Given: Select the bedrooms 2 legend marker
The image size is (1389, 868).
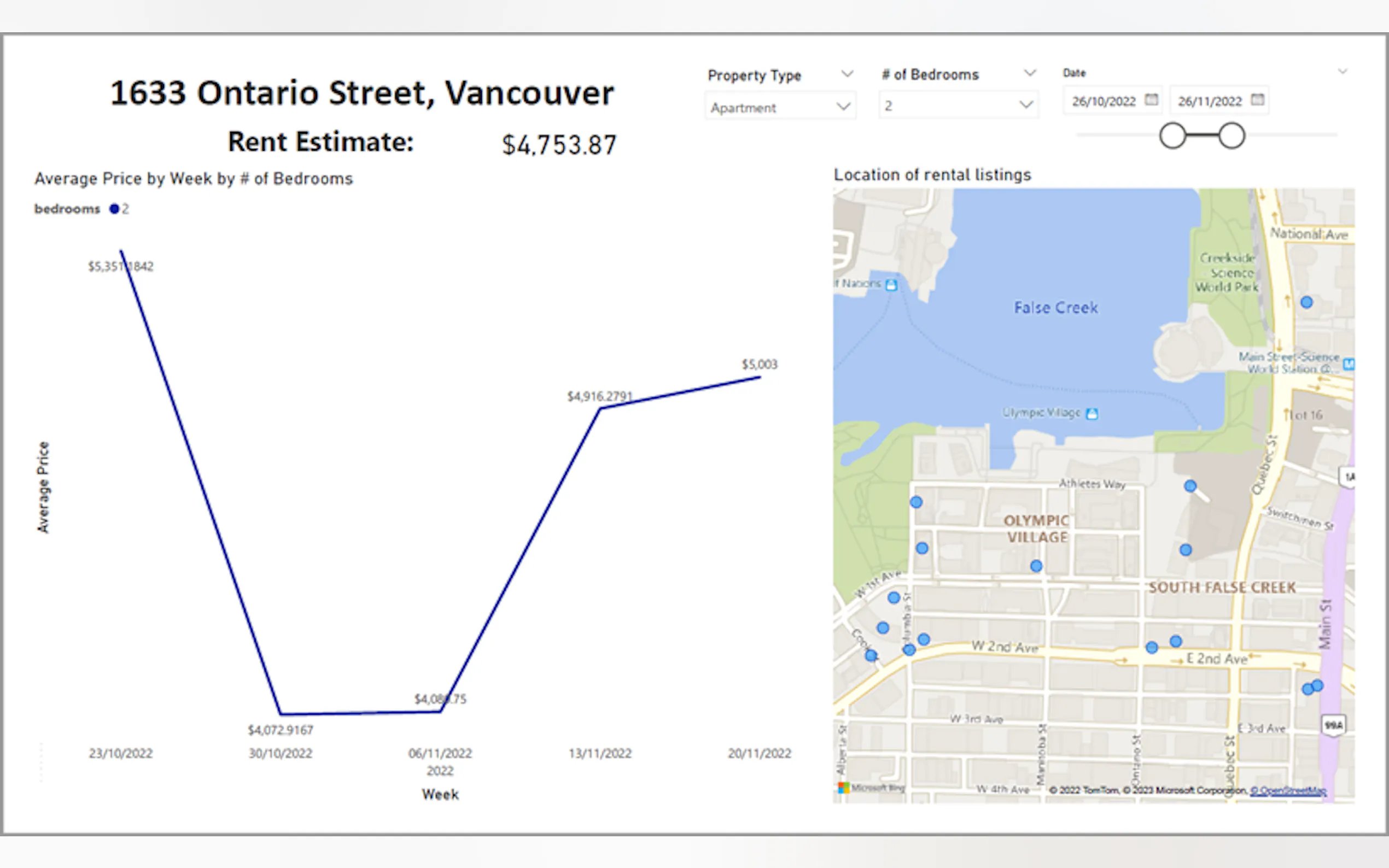Looking at the screenshot, I should [x=114, y=209].
